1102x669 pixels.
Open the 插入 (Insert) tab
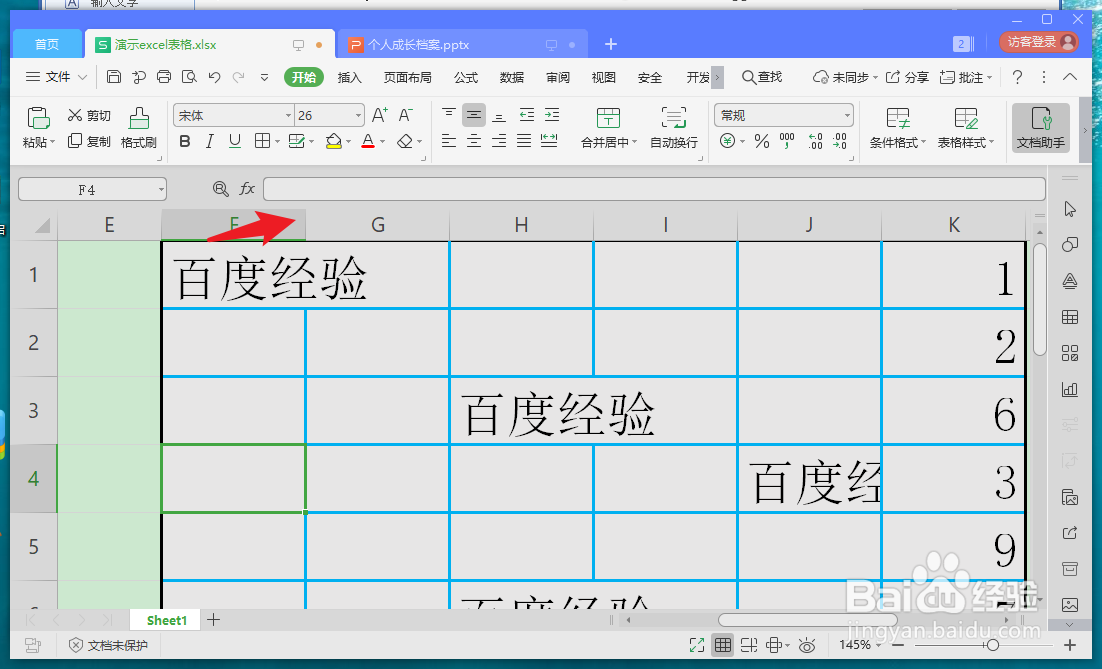[349, 77]
